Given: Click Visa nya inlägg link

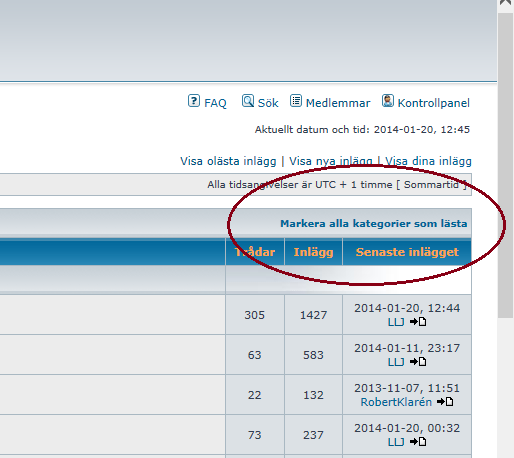Looking at the screenshot, I should tap(331, 161).
